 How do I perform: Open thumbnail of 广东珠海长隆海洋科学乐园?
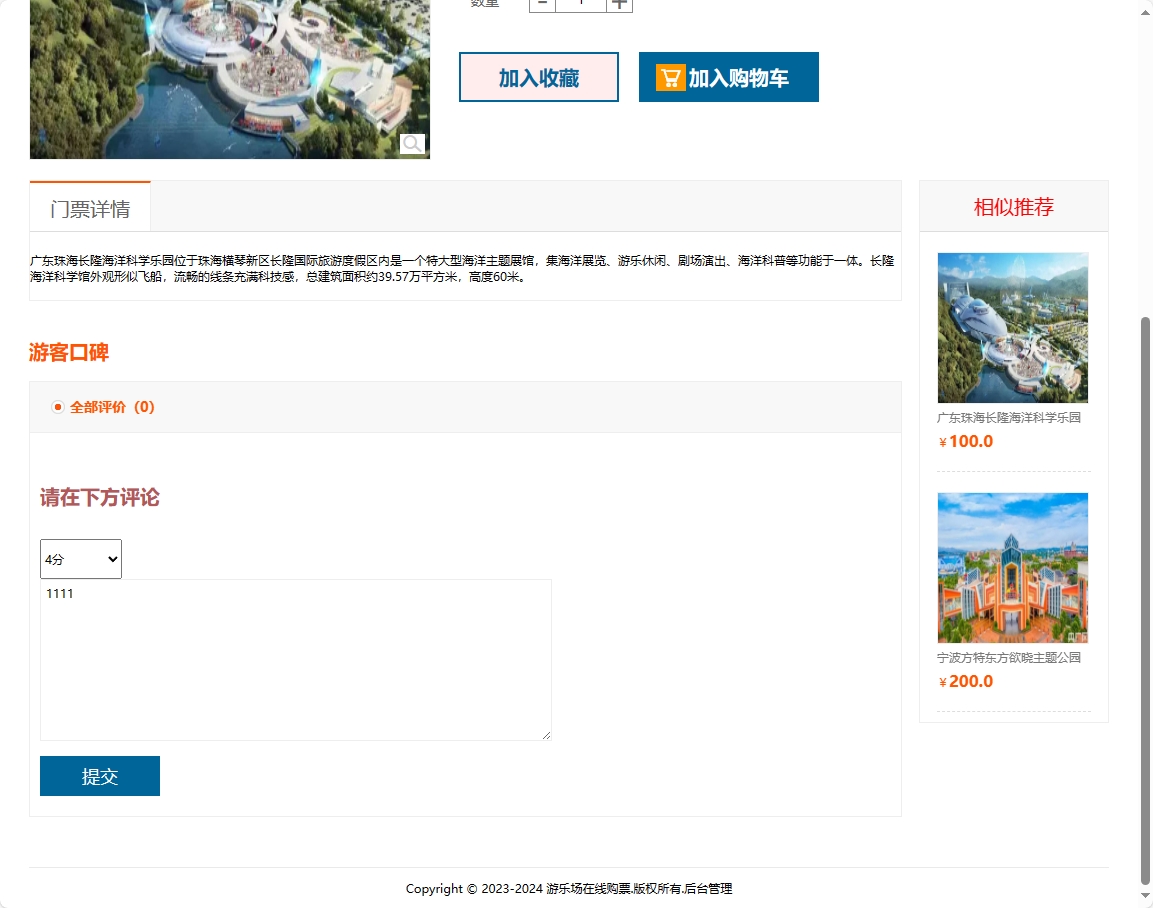pyautogui.click(x=1012, y=327)
